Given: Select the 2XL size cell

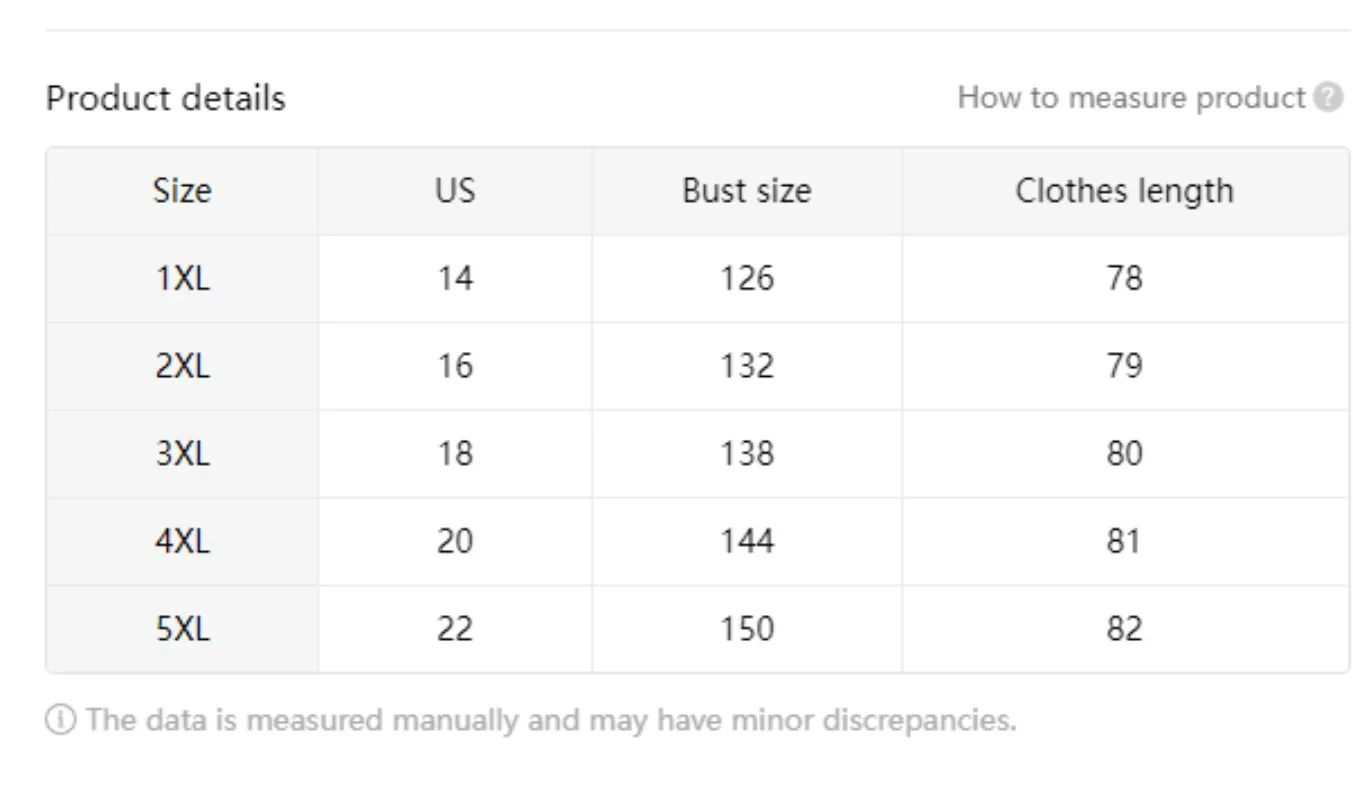Looking at the screenshot, I should pos(182,365).
